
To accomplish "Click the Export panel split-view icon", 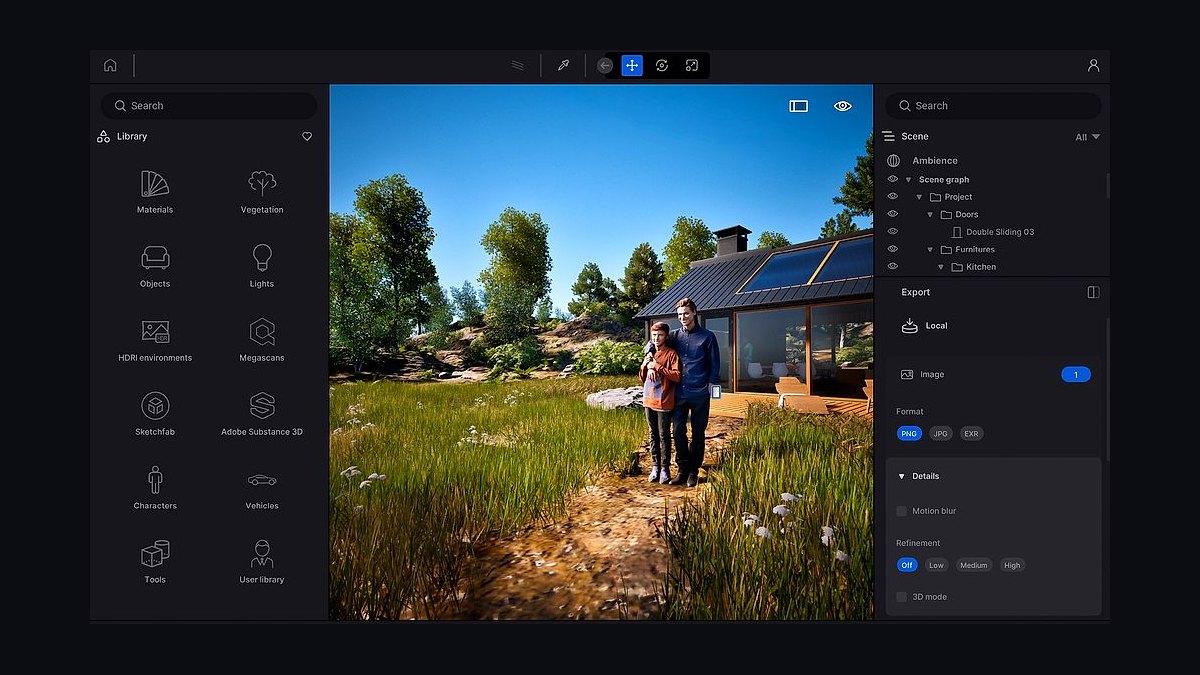I will [1093, 292].
